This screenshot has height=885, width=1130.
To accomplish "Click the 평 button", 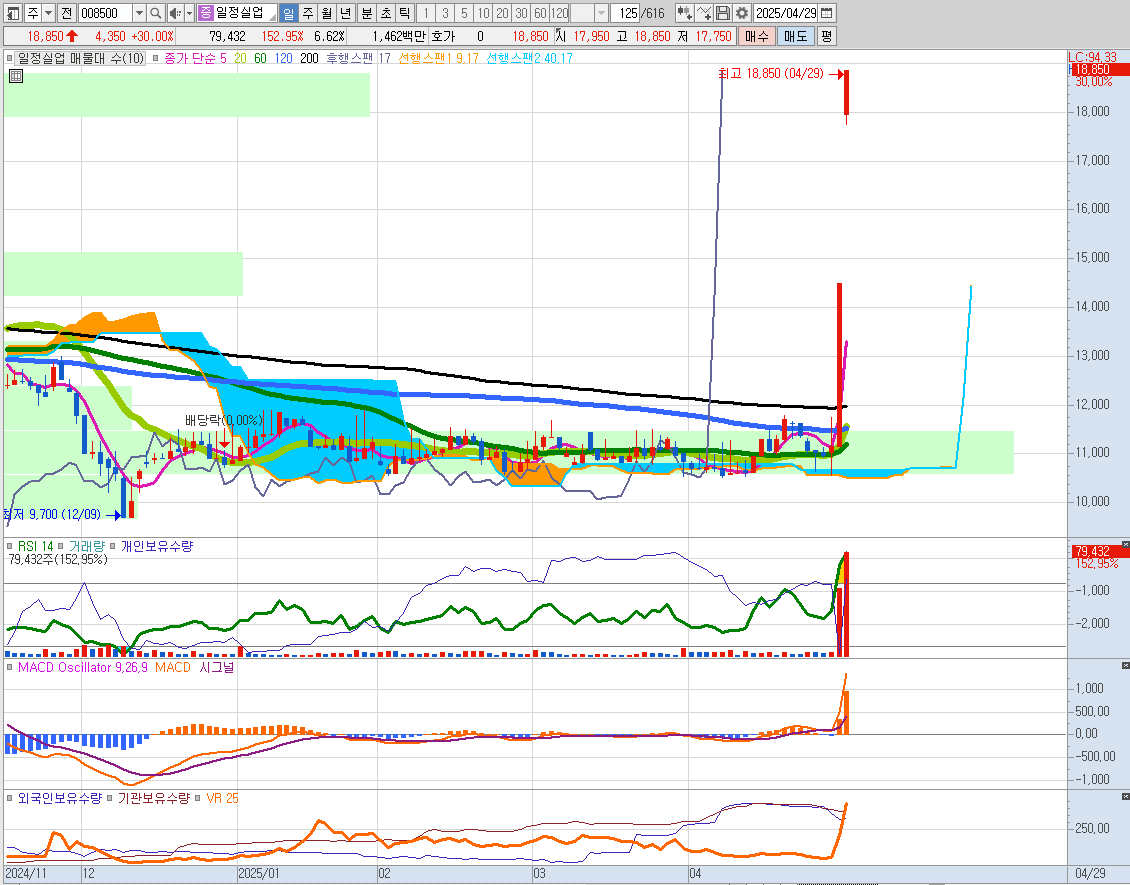I will pos(826,36).
